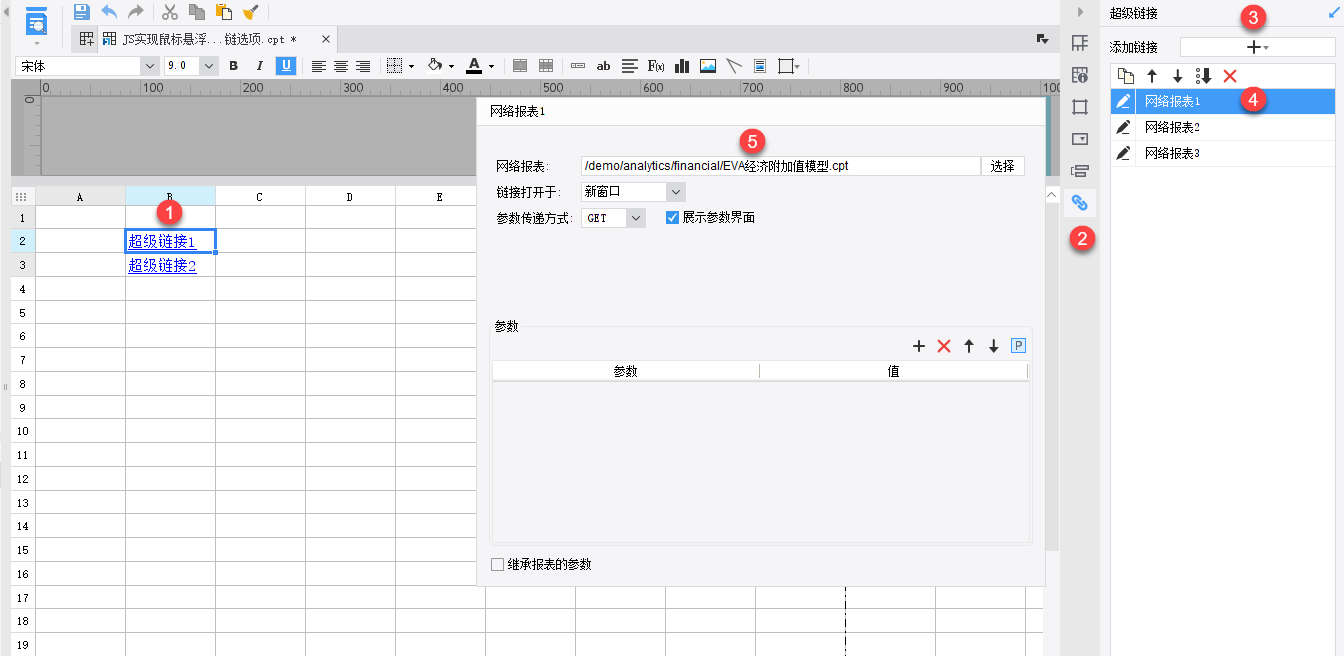1344x656 pixels.
Task: Toggle the 展示参数界面 checkbox
Action: coord(673,217)
